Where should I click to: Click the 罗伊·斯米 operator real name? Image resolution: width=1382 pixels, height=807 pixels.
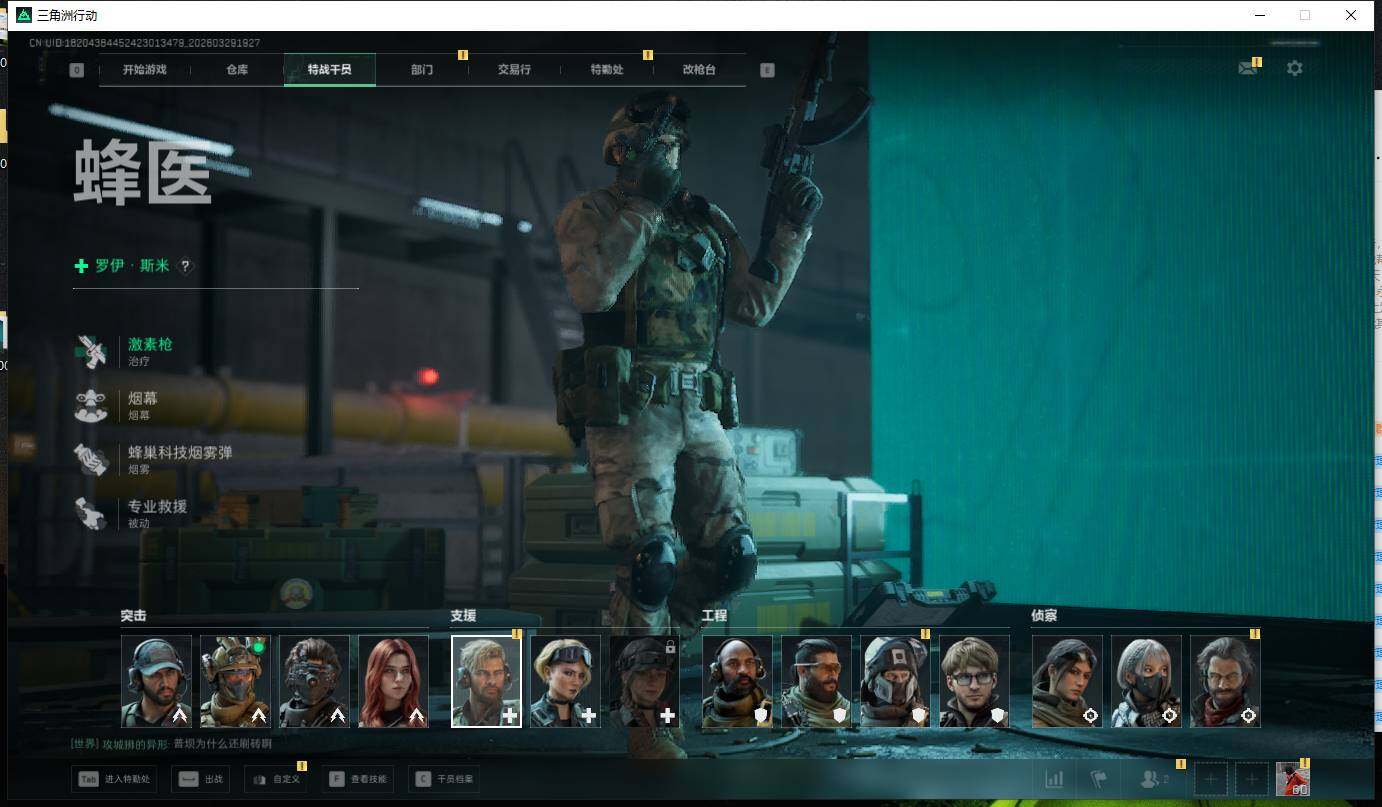click(x=132, y=266)
